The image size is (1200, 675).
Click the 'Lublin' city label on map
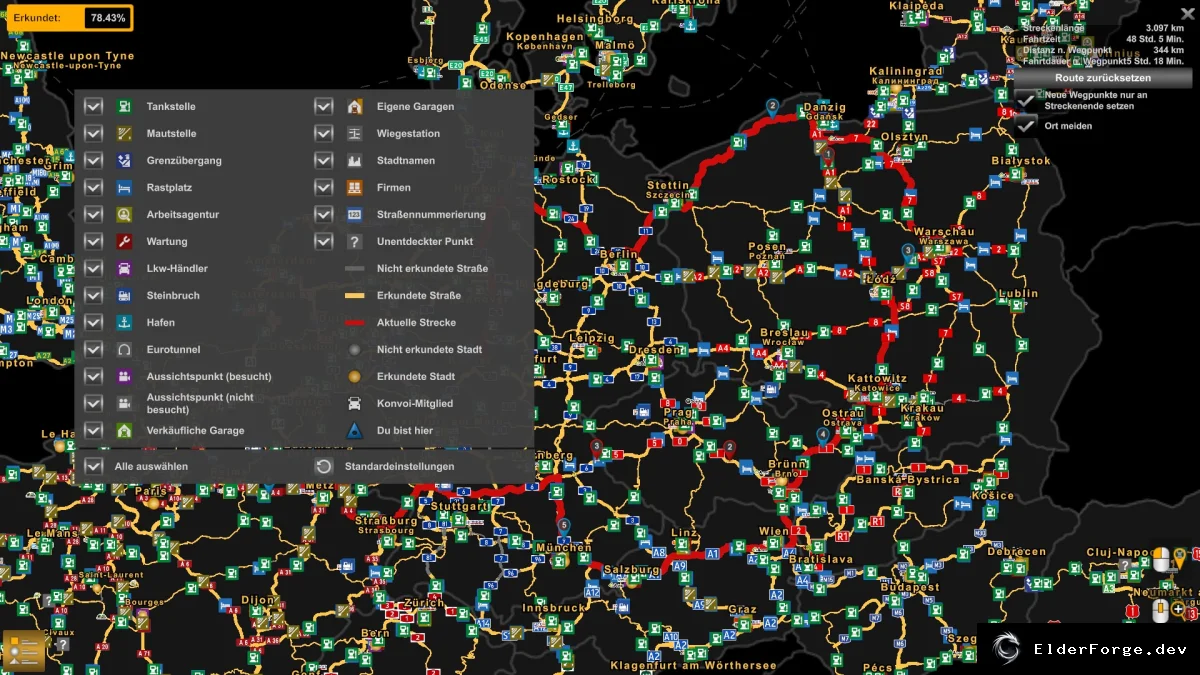pos(1018,294)
